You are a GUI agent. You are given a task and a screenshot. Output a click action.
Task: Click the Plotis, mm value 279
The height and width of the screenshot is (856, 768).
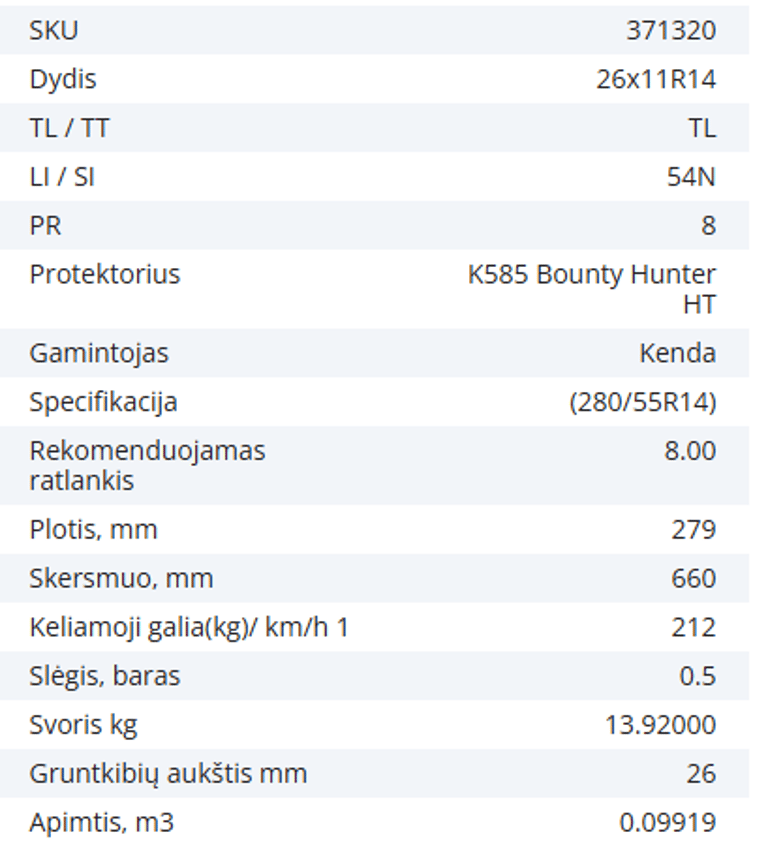click(693, 530)
